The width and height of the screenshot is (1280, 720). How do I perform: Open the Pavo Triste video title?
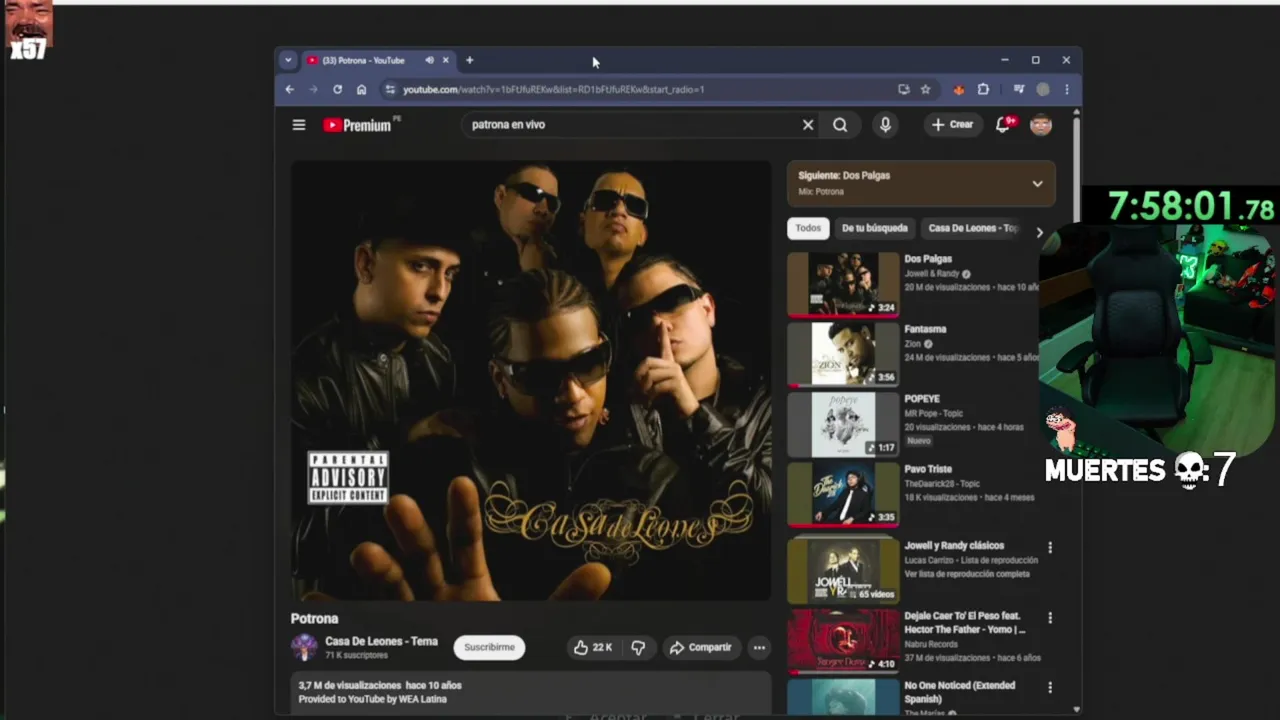[x=928, y=469]
